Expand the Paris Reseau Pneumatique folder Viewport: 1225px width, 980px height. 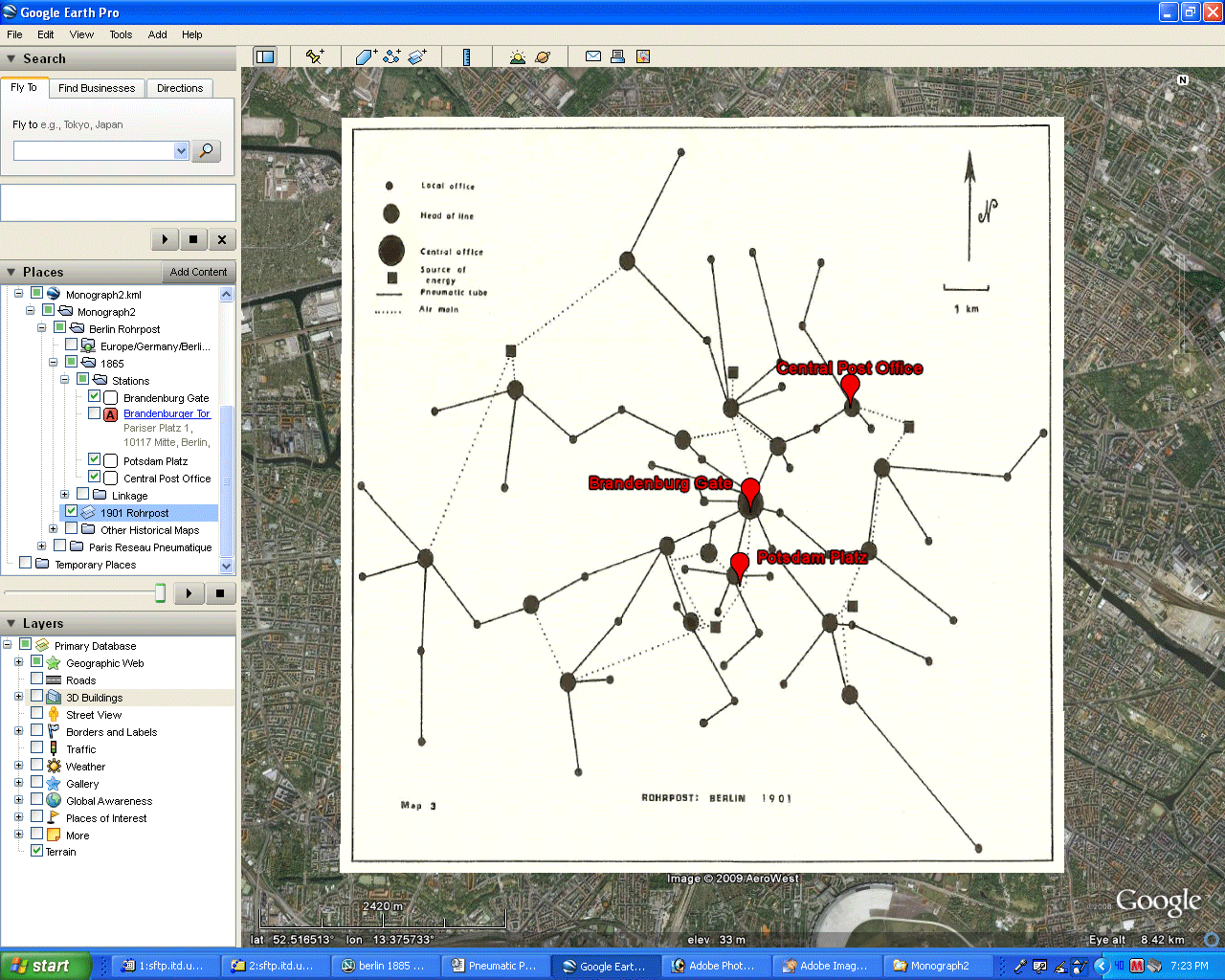42,546
